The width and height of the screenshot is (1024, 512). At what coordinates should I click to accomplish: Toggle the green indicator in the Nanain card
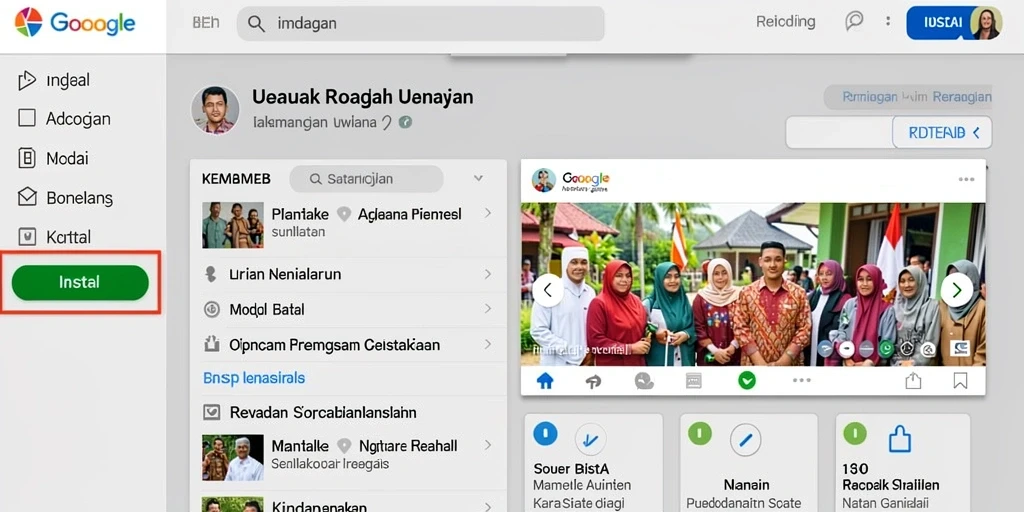(x=700, y=433)
